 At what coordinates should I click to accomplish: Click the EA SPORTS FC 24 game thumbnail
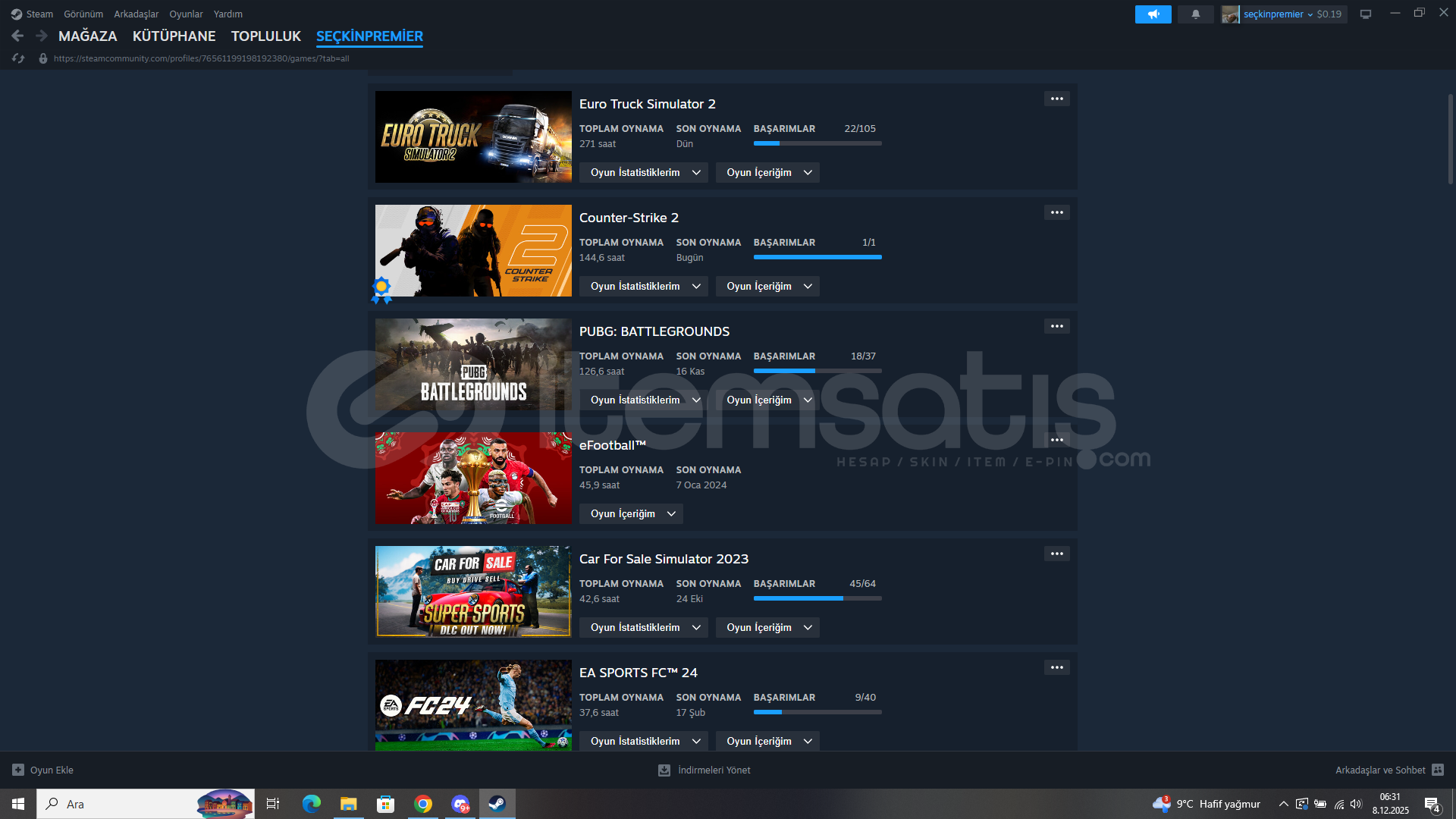point(473,705)
